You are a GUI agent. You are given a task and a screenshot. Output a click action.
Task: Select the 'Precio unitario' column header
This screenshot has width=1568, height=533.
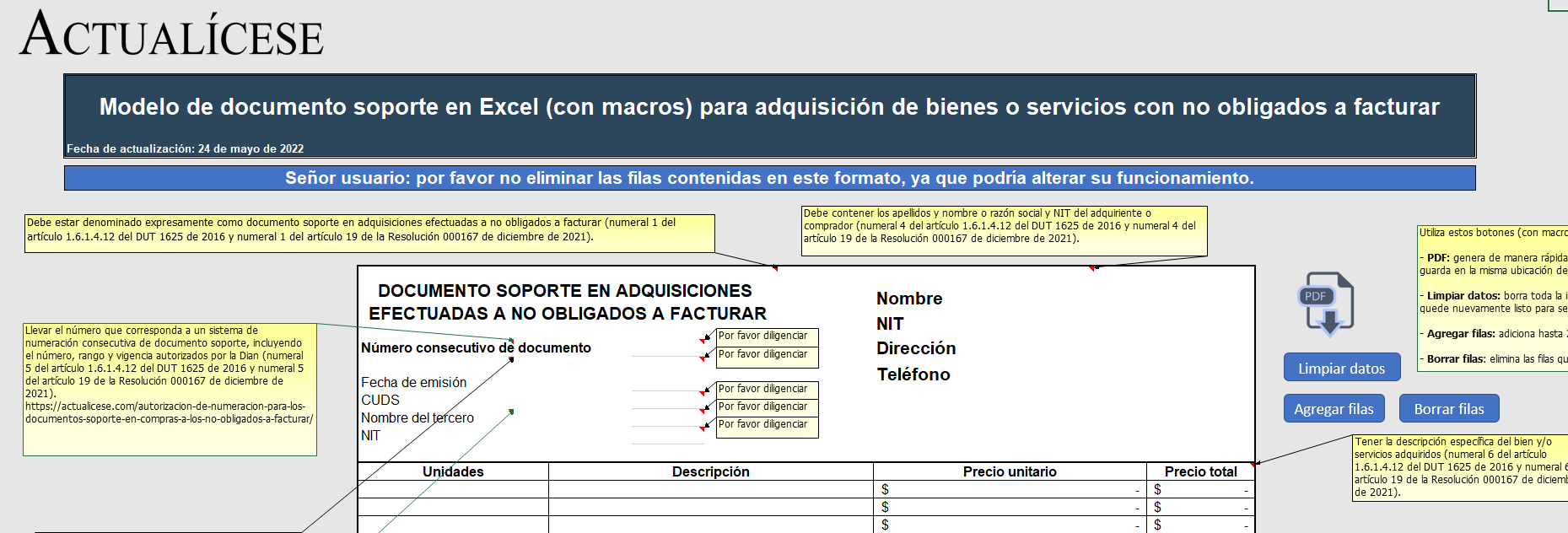click(x=1010, y=471)
